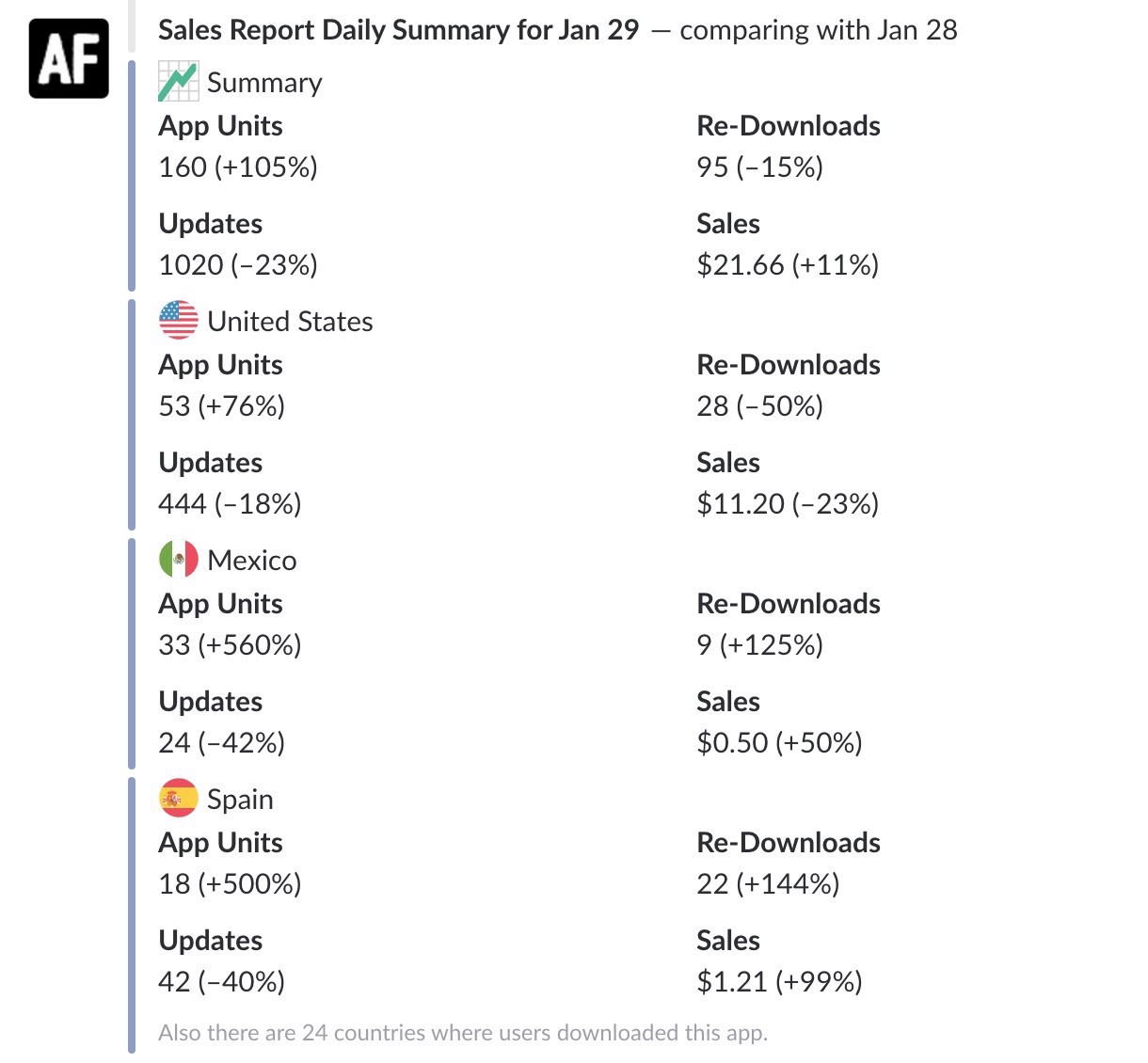Click the Mexico flag icon
Viewport: 1148px width, 1063px height.
tap(178, 560)
